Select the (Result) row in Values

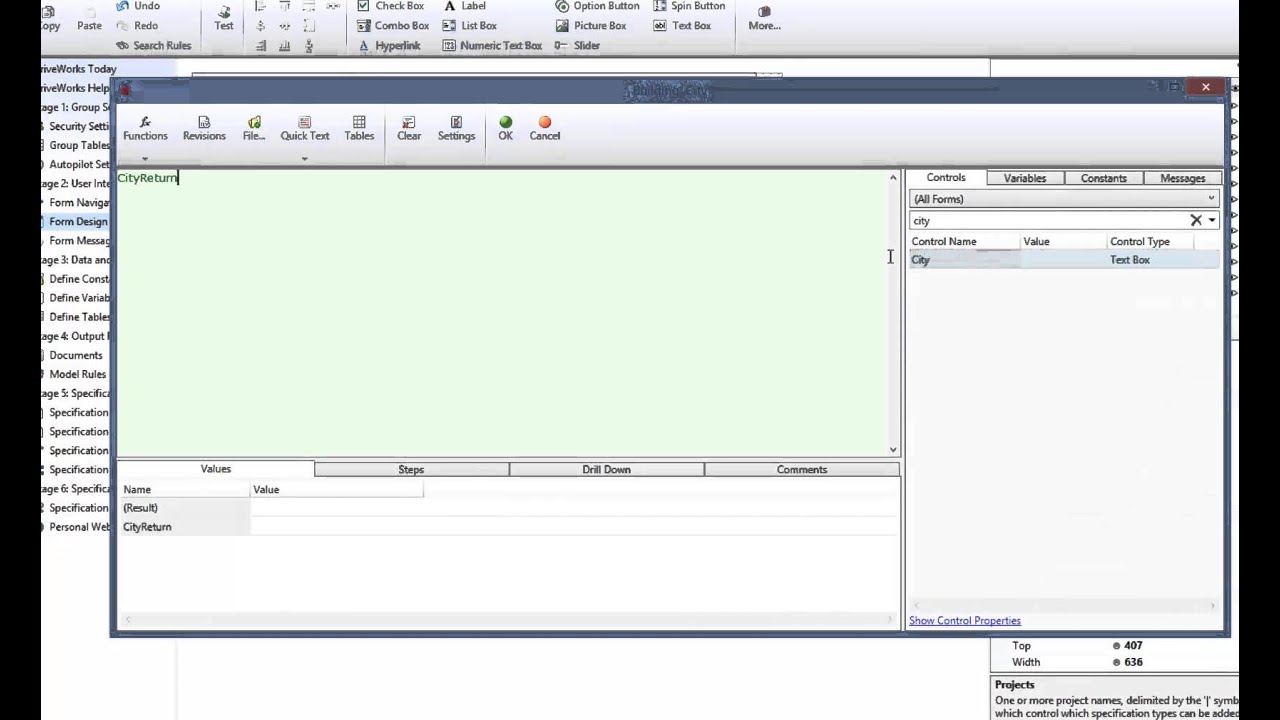pos(508,508)
